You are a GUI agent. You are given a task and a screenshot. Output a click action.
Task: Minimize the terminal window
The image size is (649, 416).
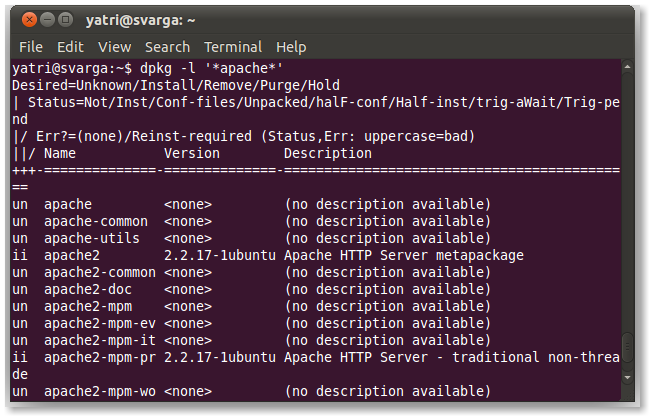click(x=46, y=19)
